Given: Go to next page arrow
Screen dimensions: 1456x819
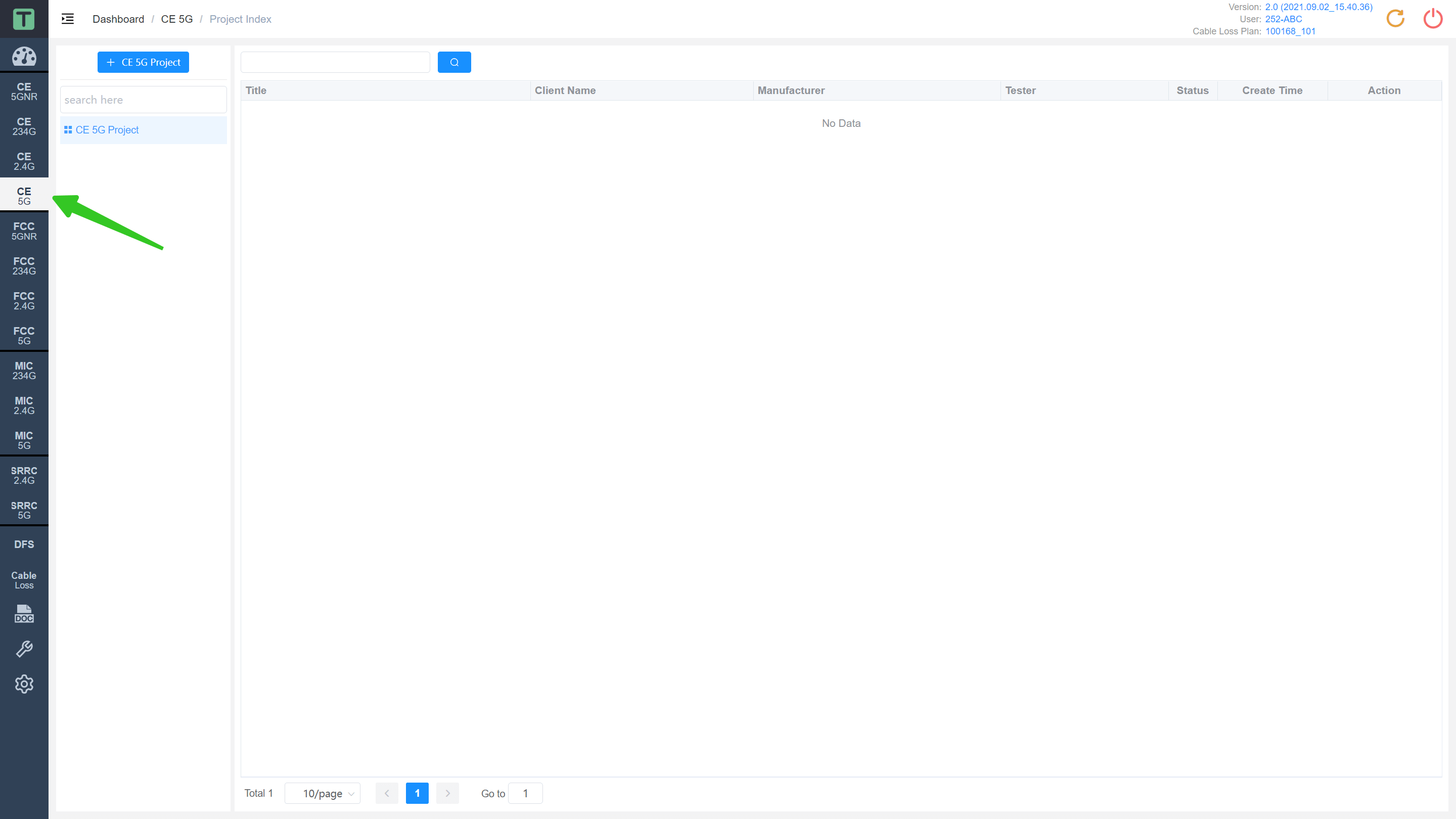Looking at the screenshot, I should click(x=447, y=793).
